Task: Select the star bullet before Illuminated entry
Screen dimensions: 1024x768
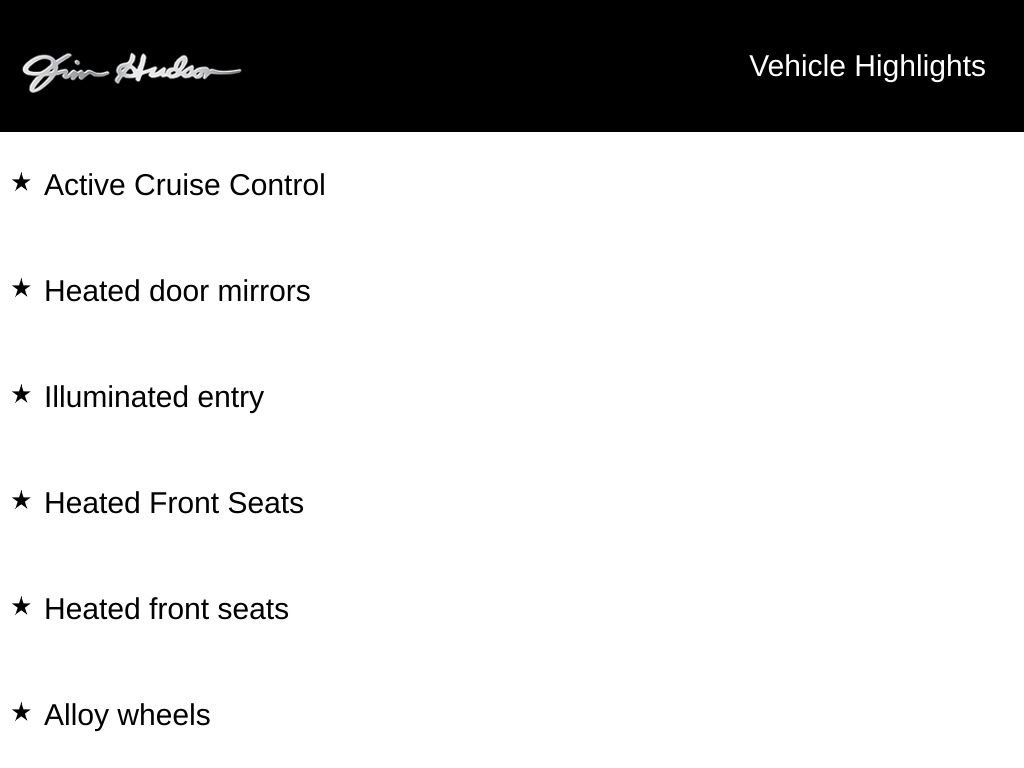Action: (x=21, y=395)
